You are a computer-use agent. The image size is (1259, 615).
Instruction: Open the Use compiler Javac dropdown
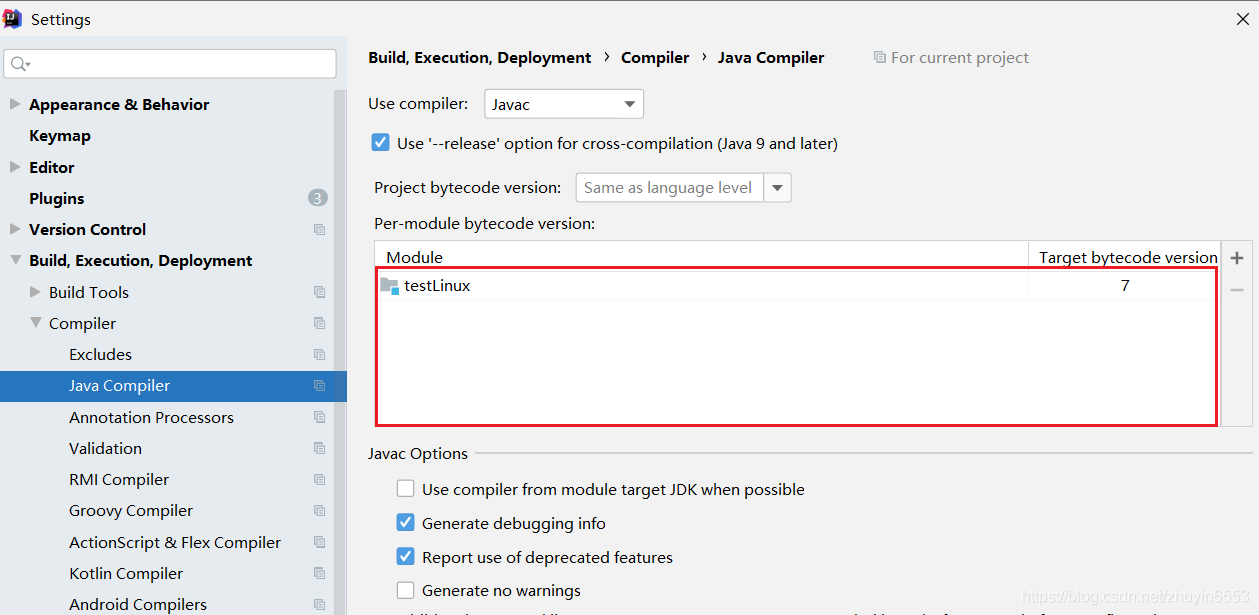pos(564,104)
